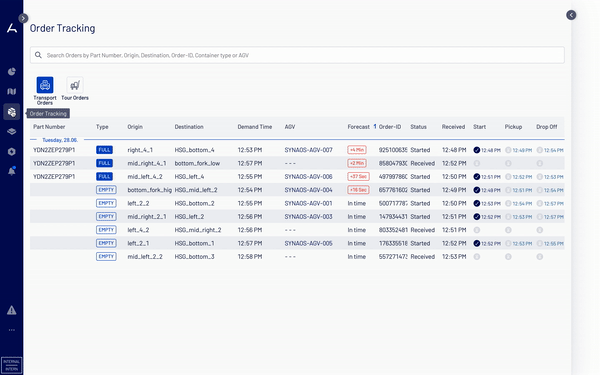Screen dimensions: 600x375
Task: Select destination HSG_mid_right_2
Action: (x=198, y=230)
